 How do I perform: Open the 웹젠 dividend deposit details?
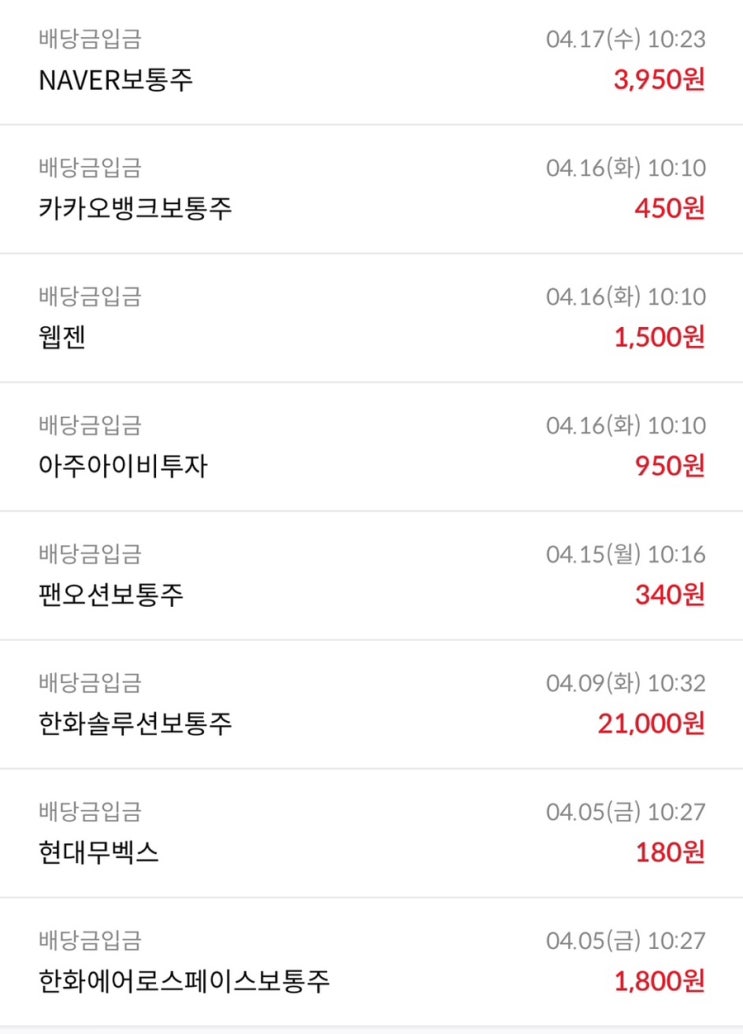coord(371,317)
